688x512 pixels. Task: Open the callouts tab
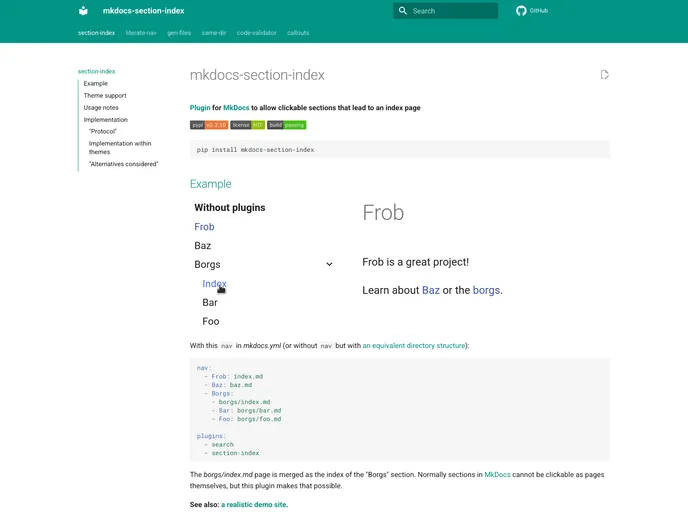click(298, 33)
